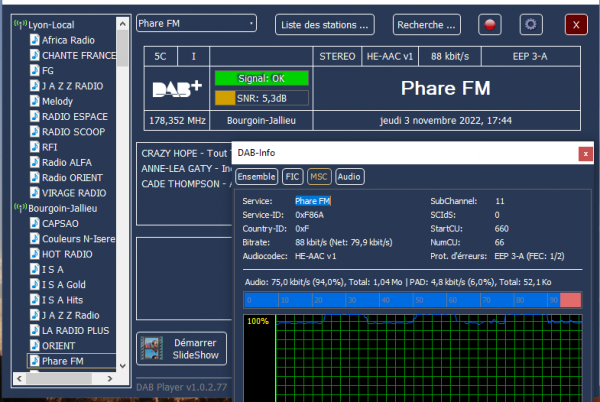600x402 pixels.
Task: Click the audio/PAD ratio progress bar
Action: 412,300
